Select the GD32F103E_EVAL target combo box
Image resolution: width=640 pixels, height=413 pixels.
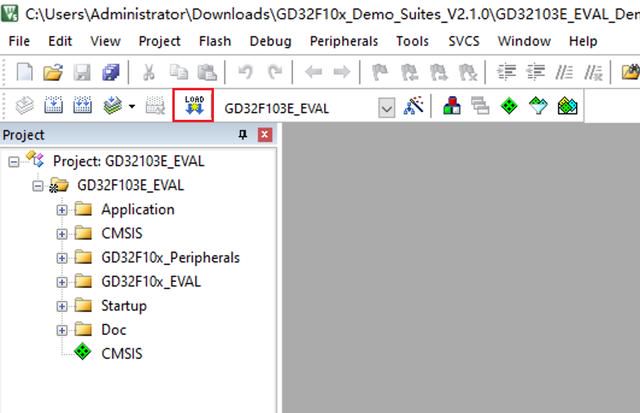[308, 108]
